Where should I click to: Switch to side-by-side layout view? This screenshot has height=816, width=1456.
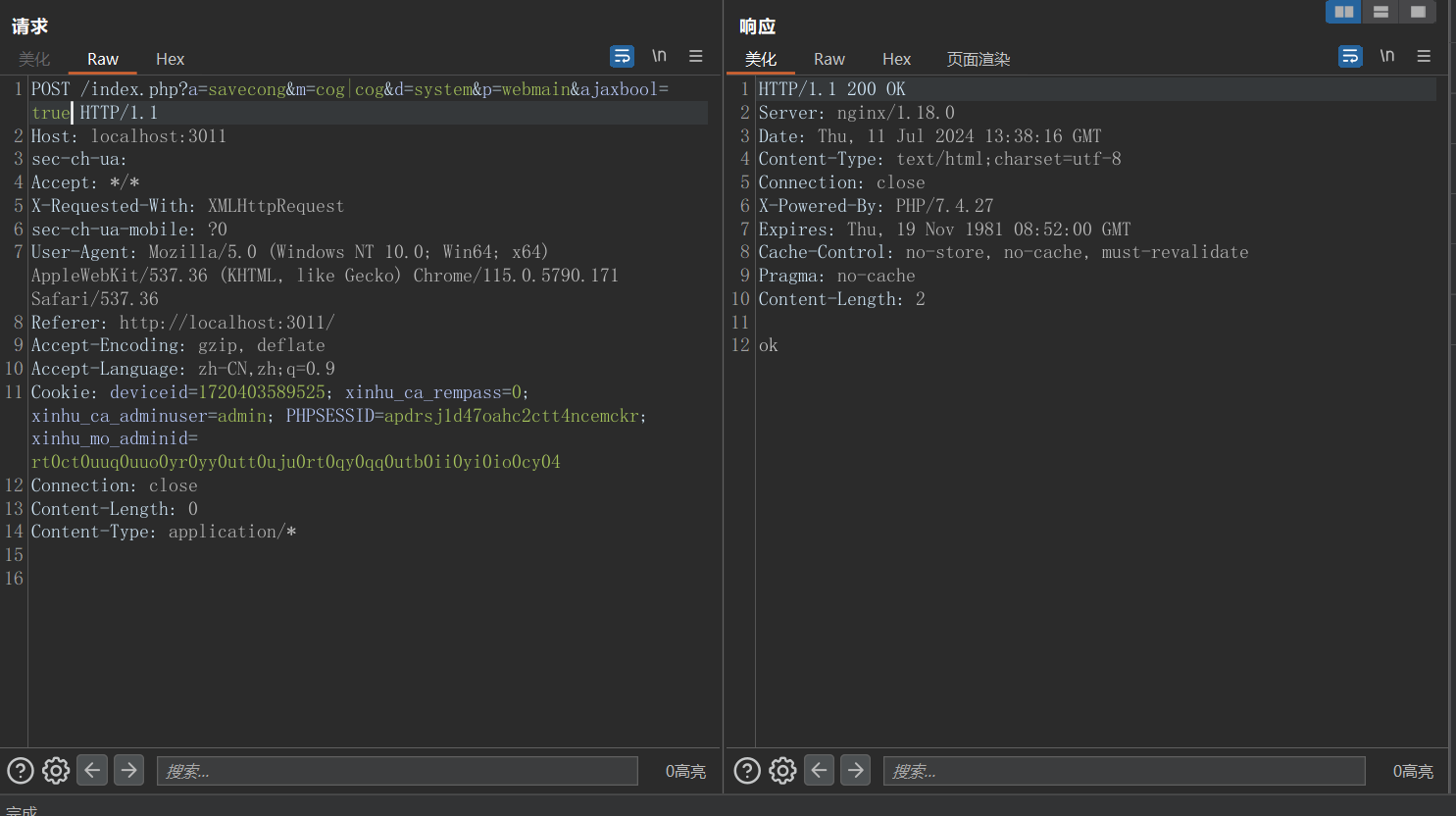tap(1343, 12)
